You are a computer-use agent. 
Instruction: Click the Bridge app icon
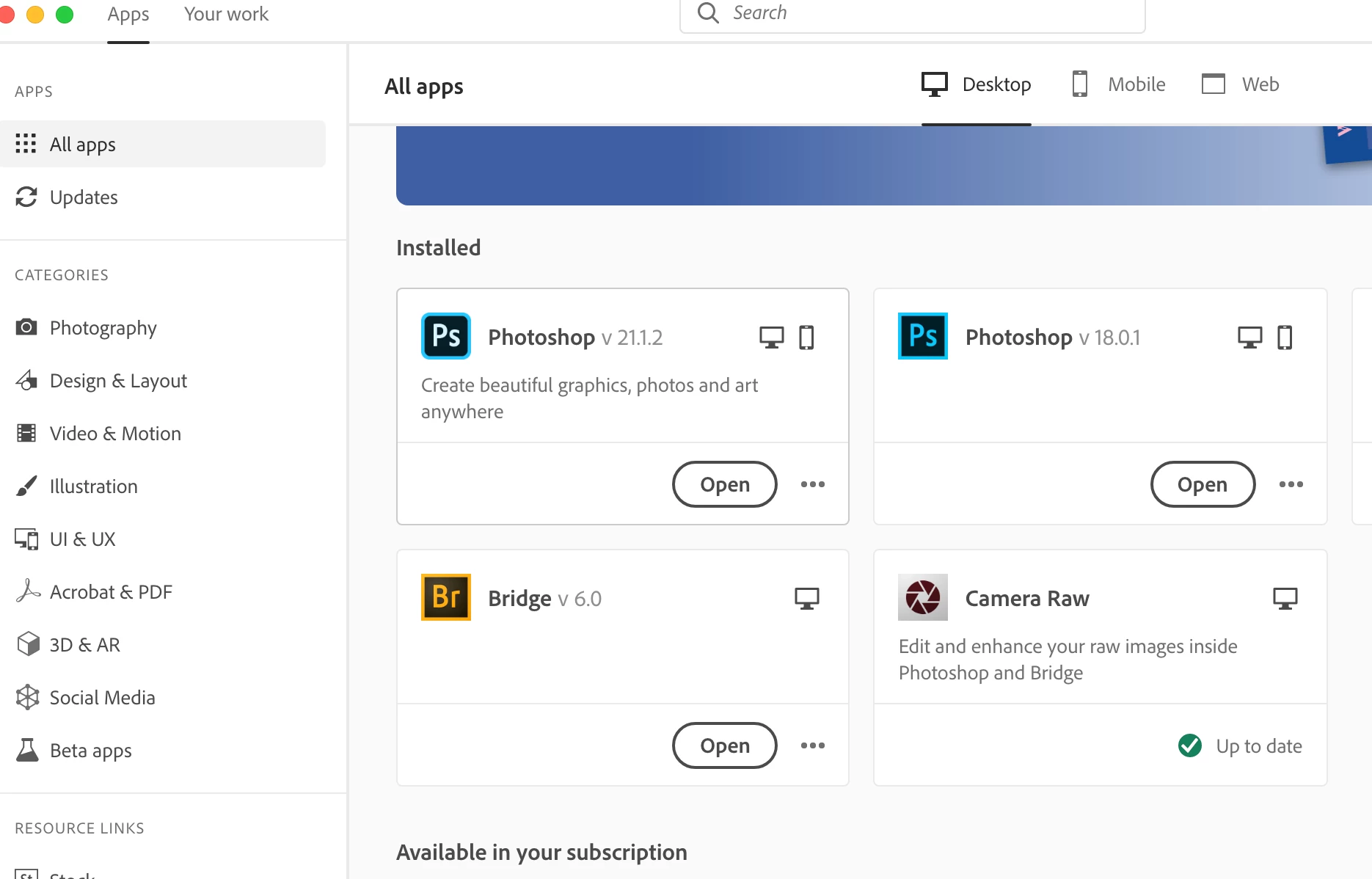446,597
